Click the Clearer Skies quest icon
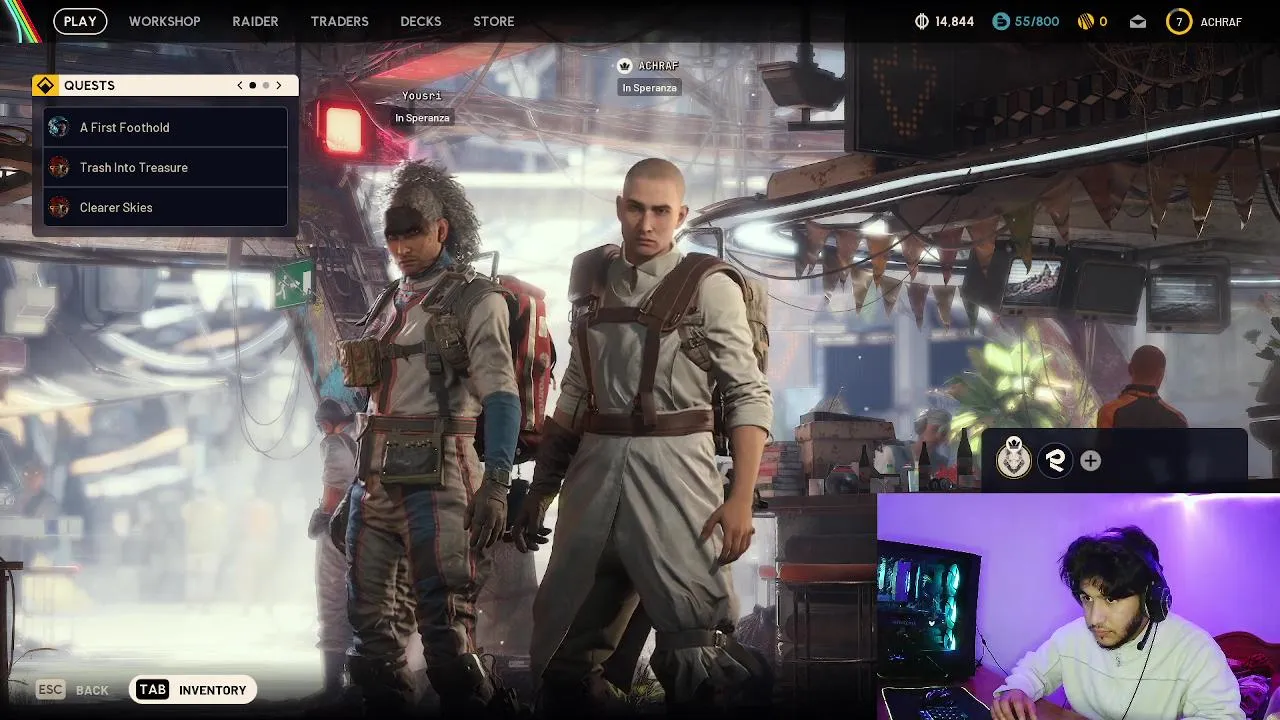This screenshot has width=1280, height=720. pos(59,207)
